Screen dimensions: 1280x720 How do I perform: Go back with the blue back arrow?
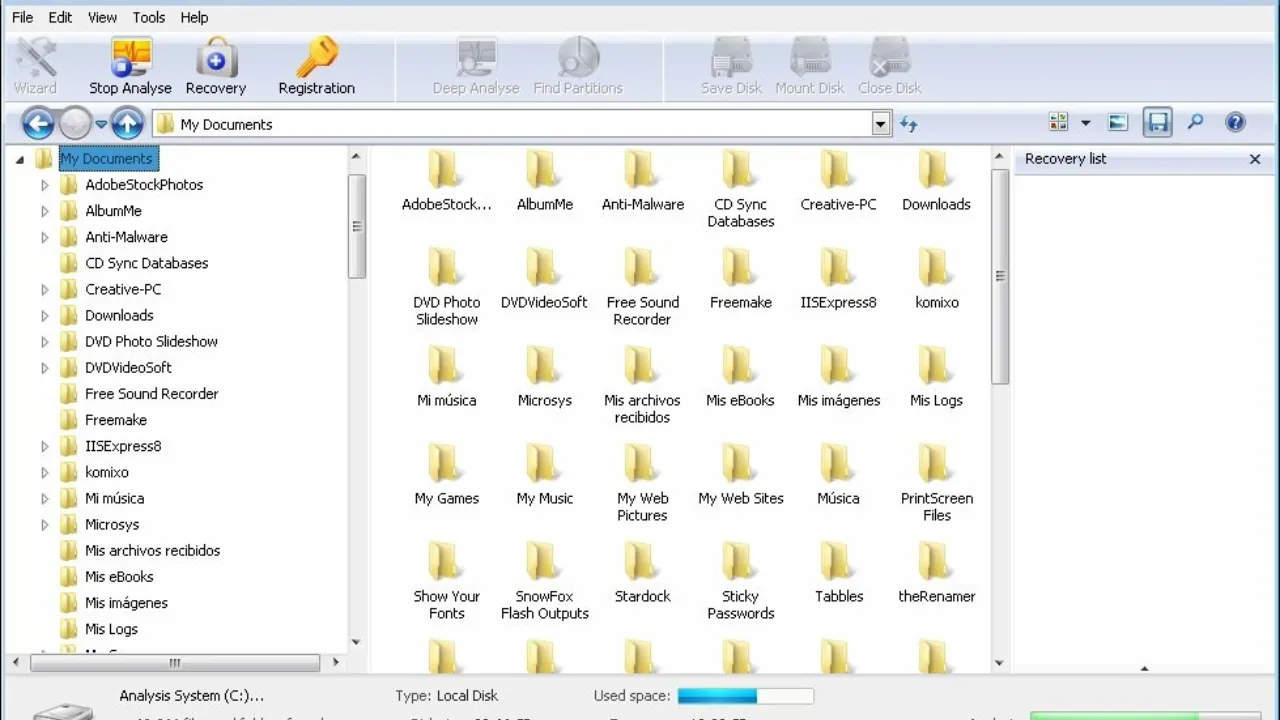tap(38, 124)
